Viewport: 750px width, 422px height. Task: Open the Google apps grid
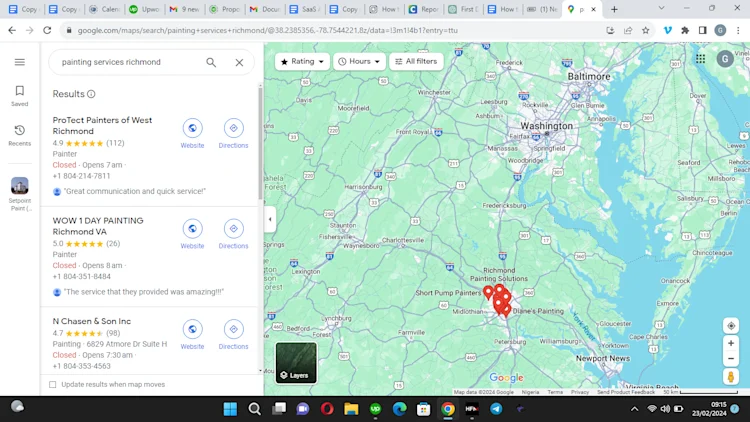click(x=700, y=59)
